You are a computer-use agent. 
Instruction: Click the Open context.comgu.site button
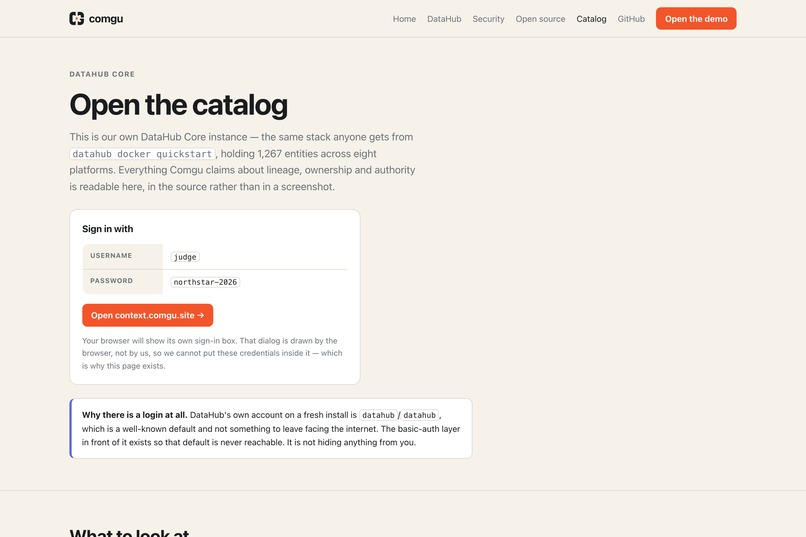148,315
